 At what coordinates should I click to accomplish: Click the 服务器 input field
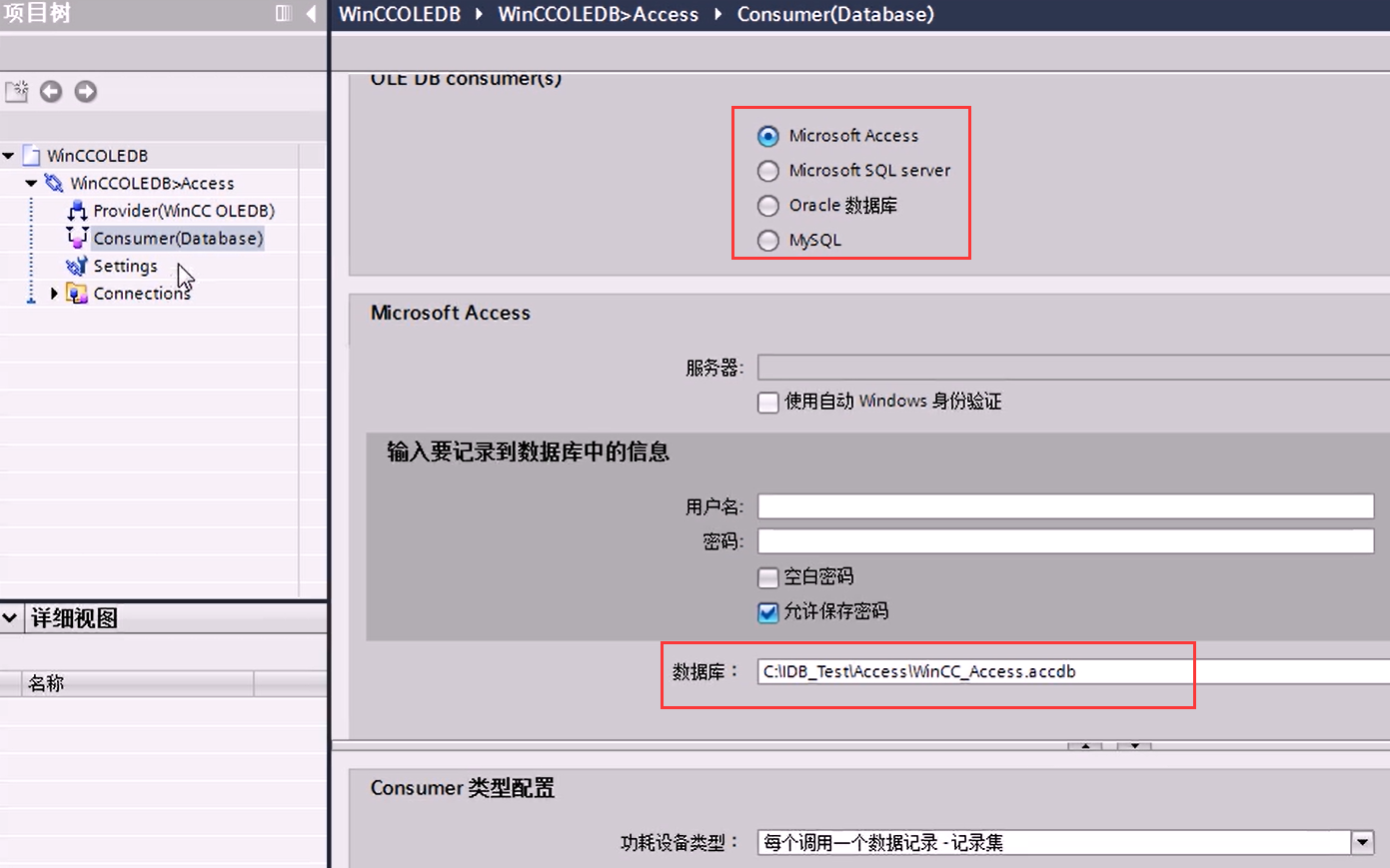(x=1073, y=368)
